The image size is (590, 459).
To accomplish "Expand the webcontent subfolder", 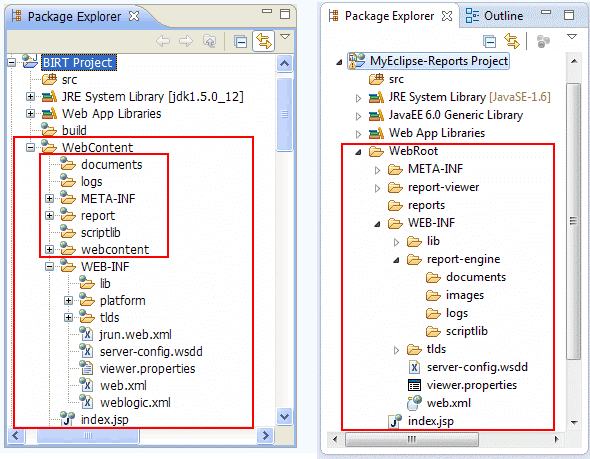I will pyautogui.click(x=49, y=249).
